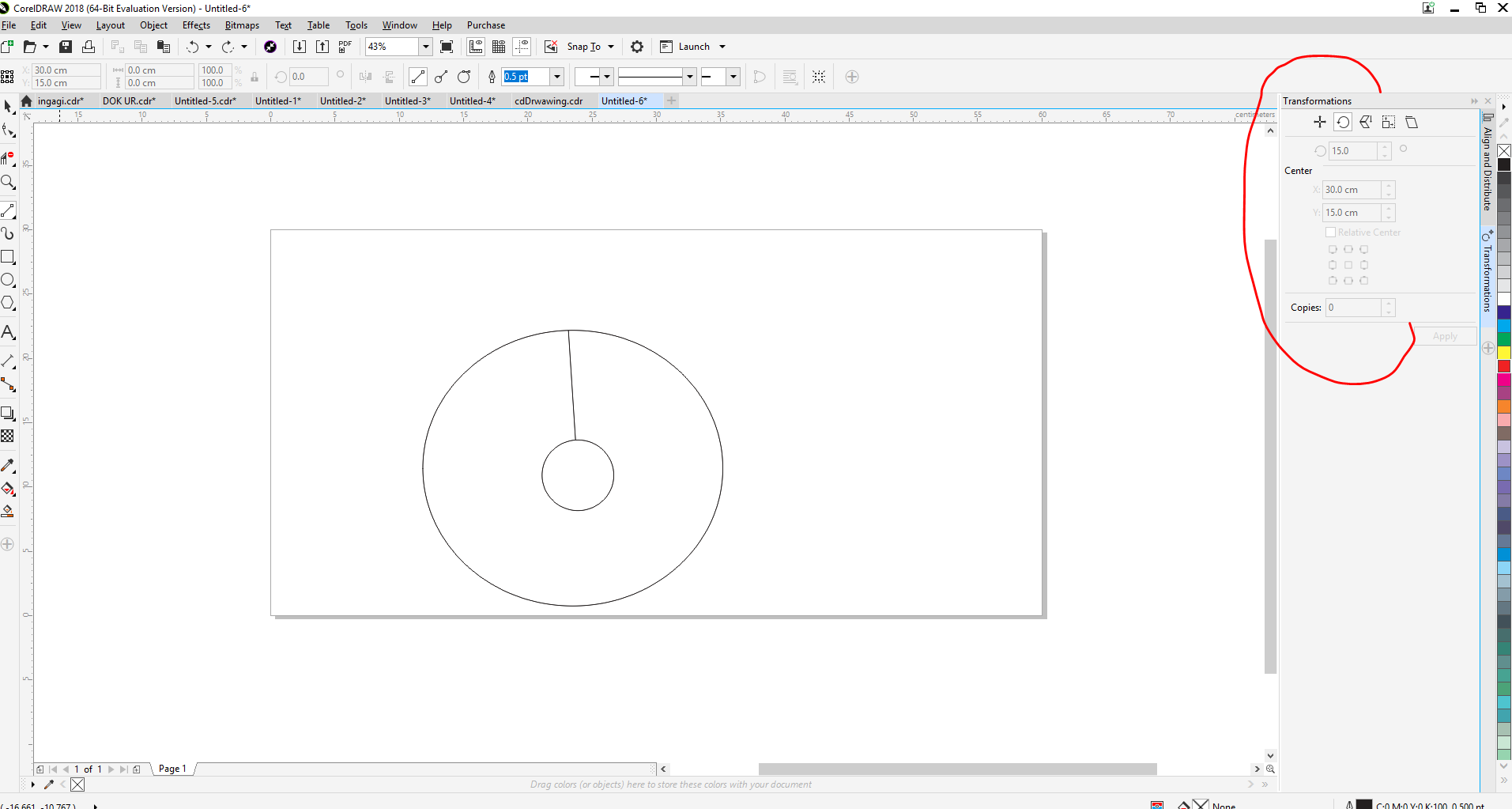Open the Effects menu
The height and width of the screenshot is (809, 1512).
pos(196,25)
